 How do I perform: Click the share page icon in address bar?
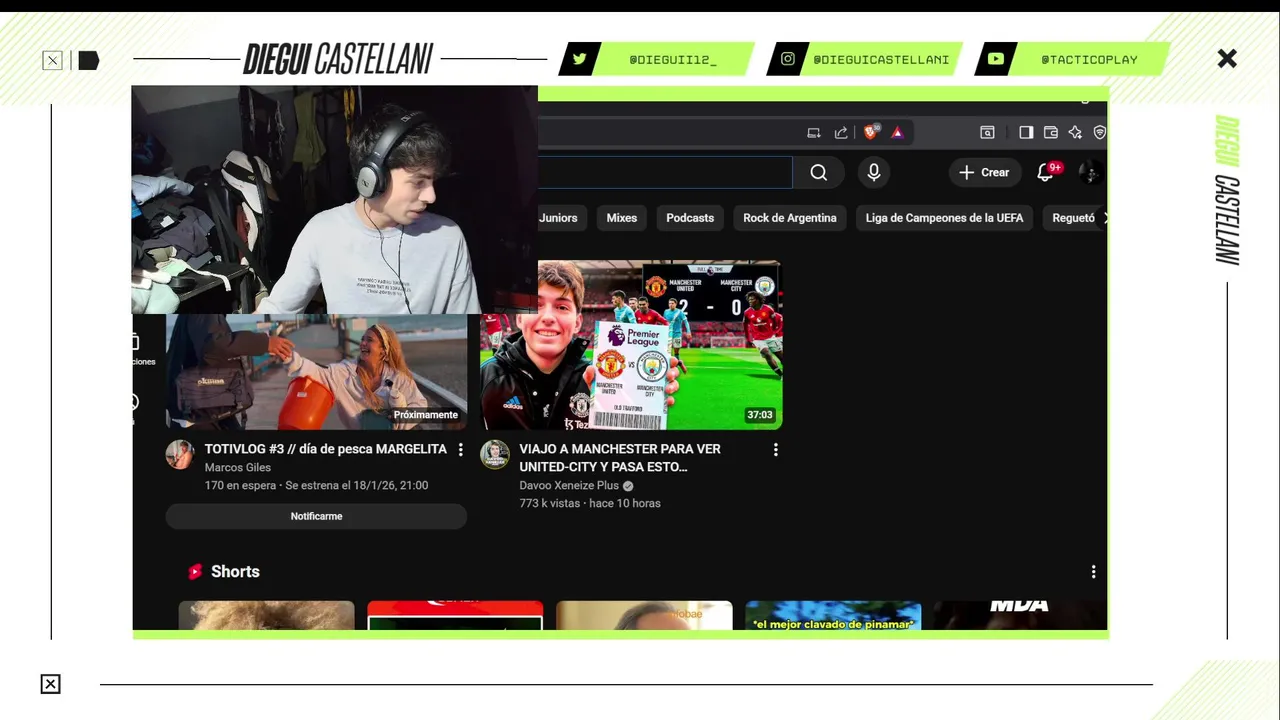click(x=841, y=132)
